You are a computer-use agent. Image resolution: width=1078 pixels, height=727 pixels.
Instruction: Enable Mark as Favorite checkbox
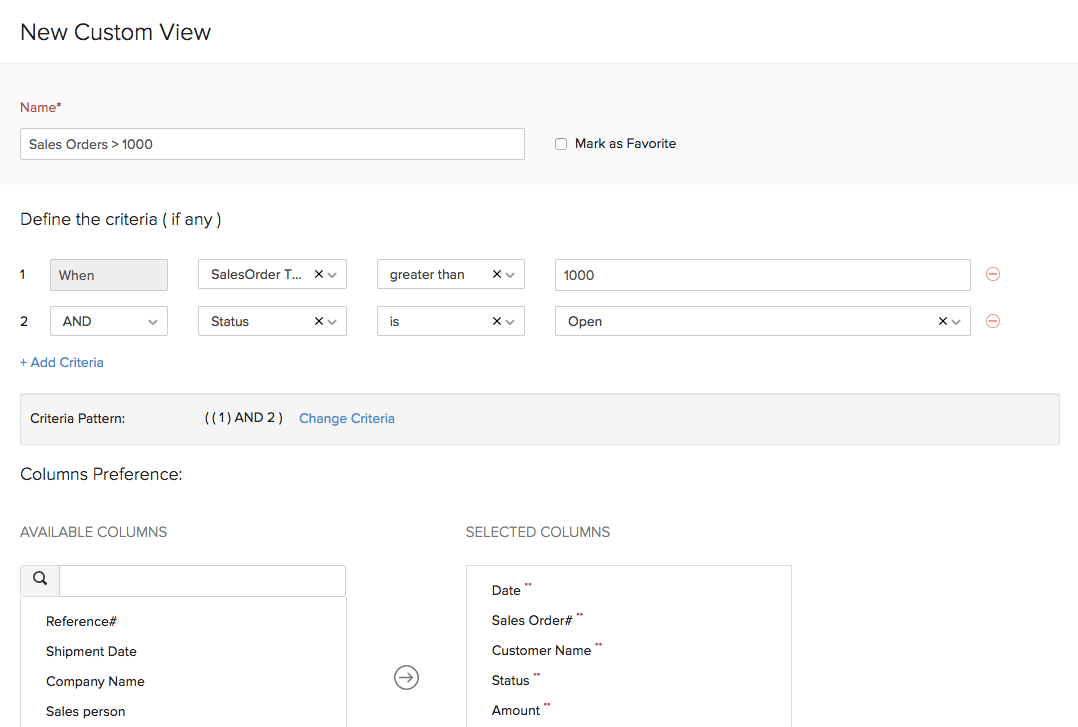(561, 144)
